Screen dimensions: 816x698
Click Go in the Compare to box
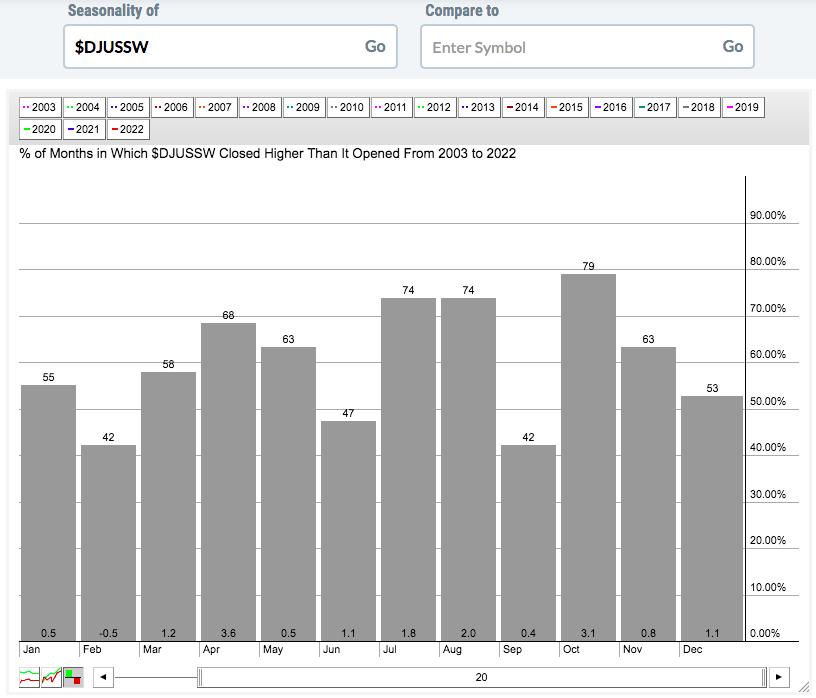point(733,46)
